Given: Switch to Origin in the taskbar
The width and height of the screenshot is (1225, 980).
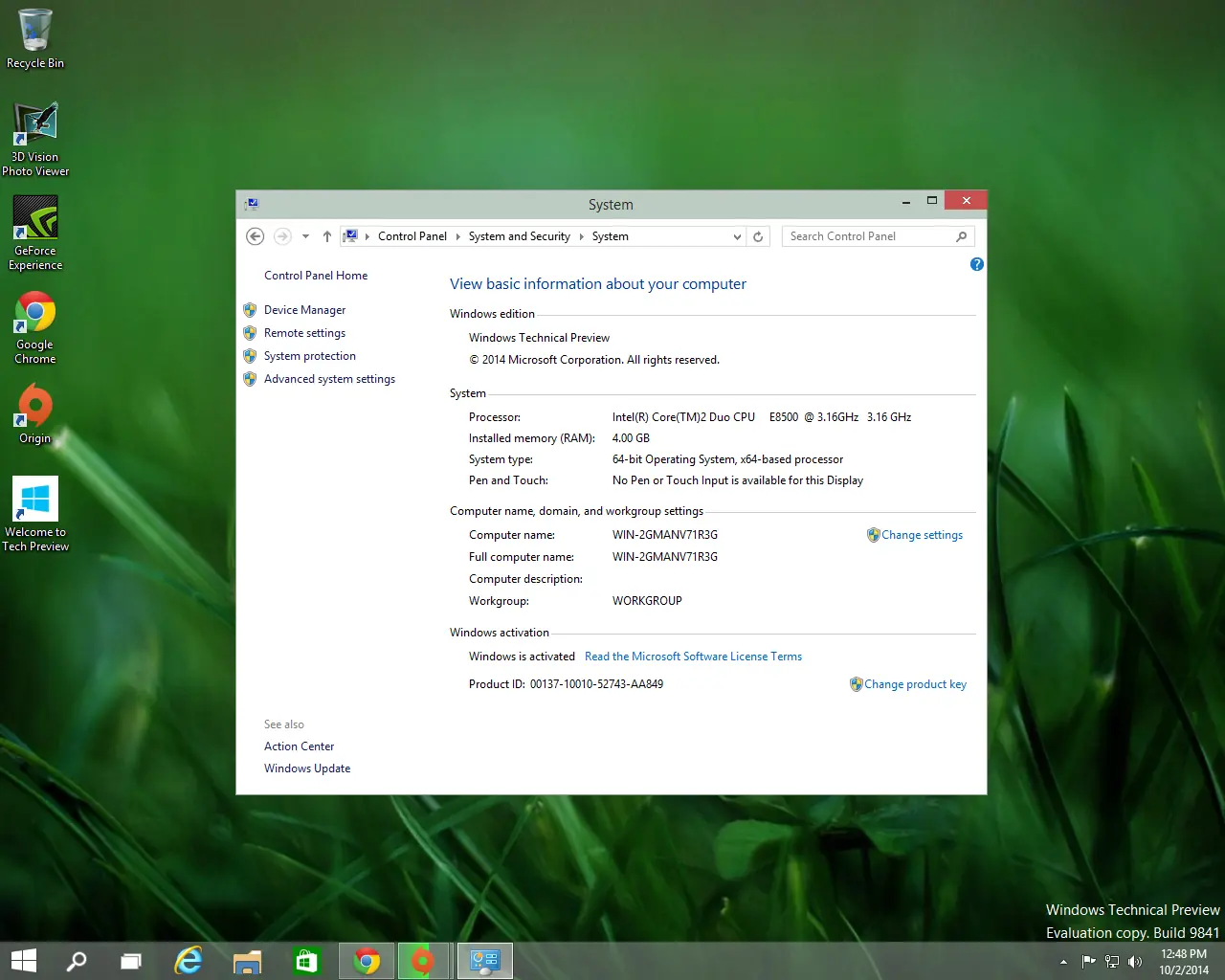Looking at the screenshot, I should point(422,961).
